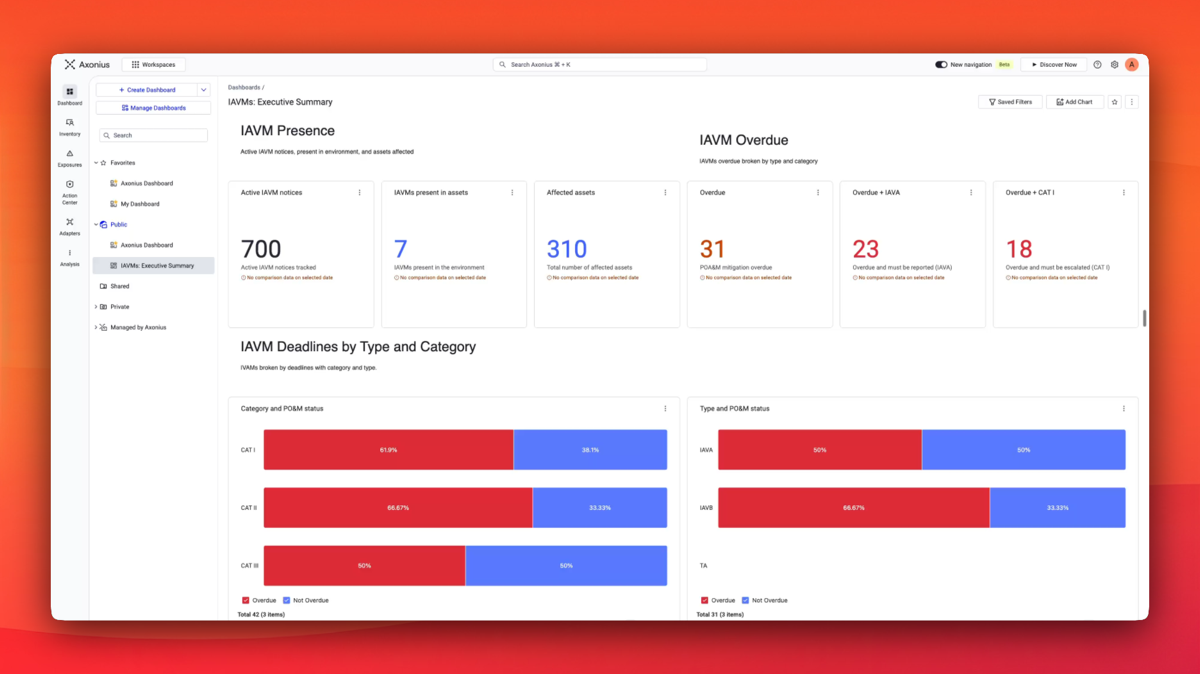Uncheck Overdue legend in Category chart
The width and height of the screenshot is (1200, 674).
(246, 601)
